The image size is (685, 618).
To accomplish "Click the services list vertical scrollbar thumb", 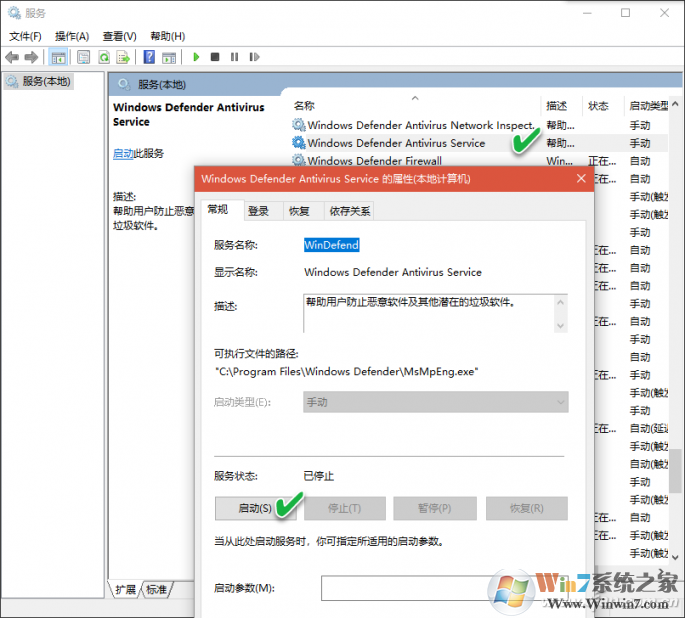I will [675, 471].
